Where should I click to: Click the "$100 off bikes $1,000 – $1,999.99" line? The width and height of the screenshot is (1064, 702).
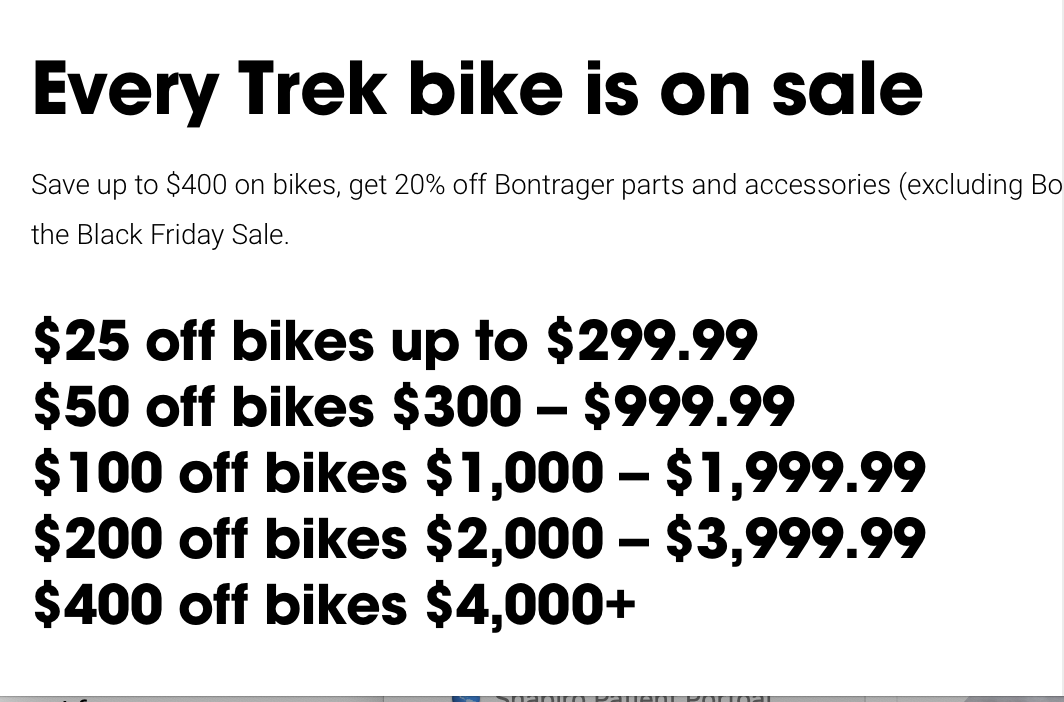(479, 473)
